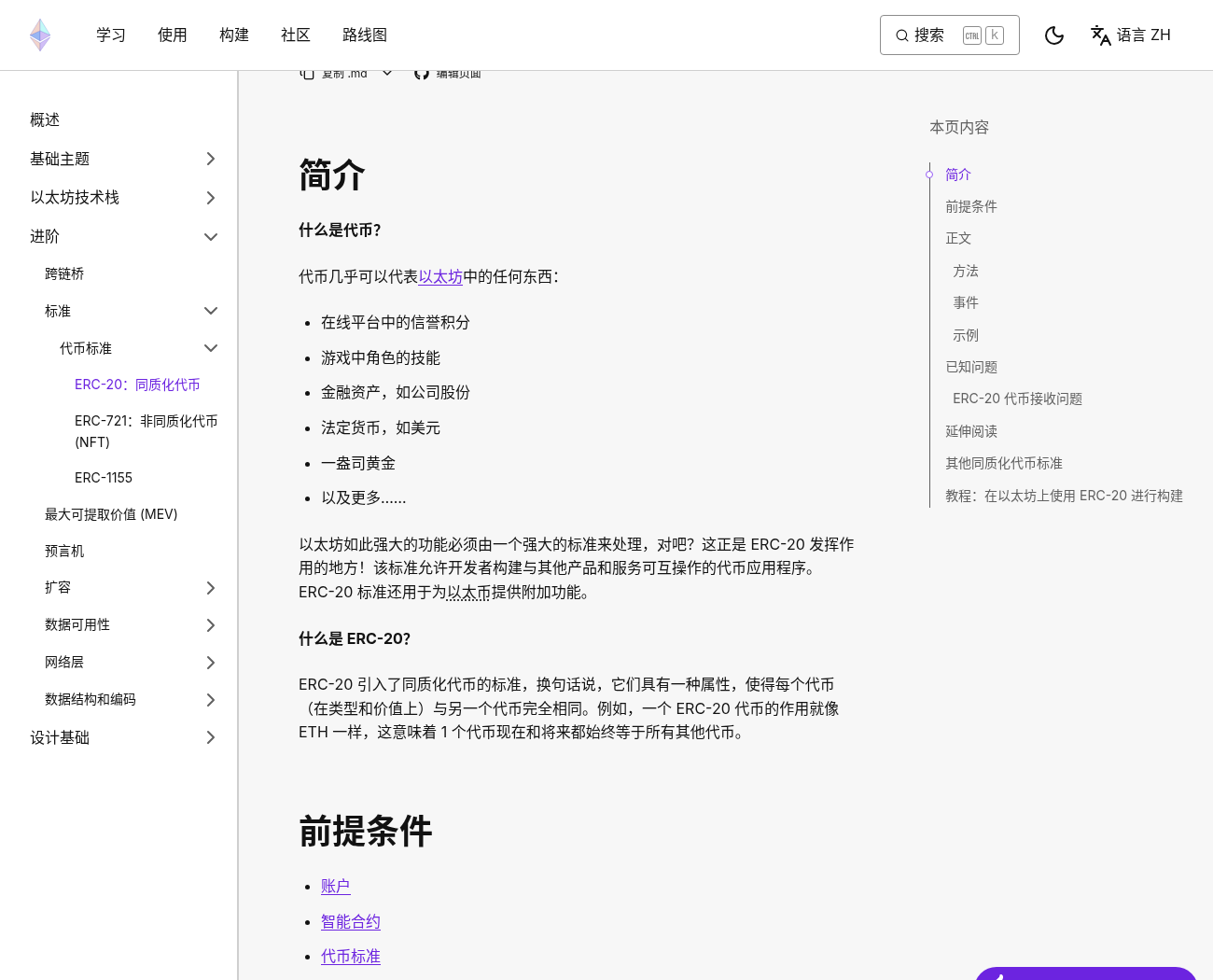
Task: Collapse the 进阶 sidebar chevron
Action: tap(211, 237)
